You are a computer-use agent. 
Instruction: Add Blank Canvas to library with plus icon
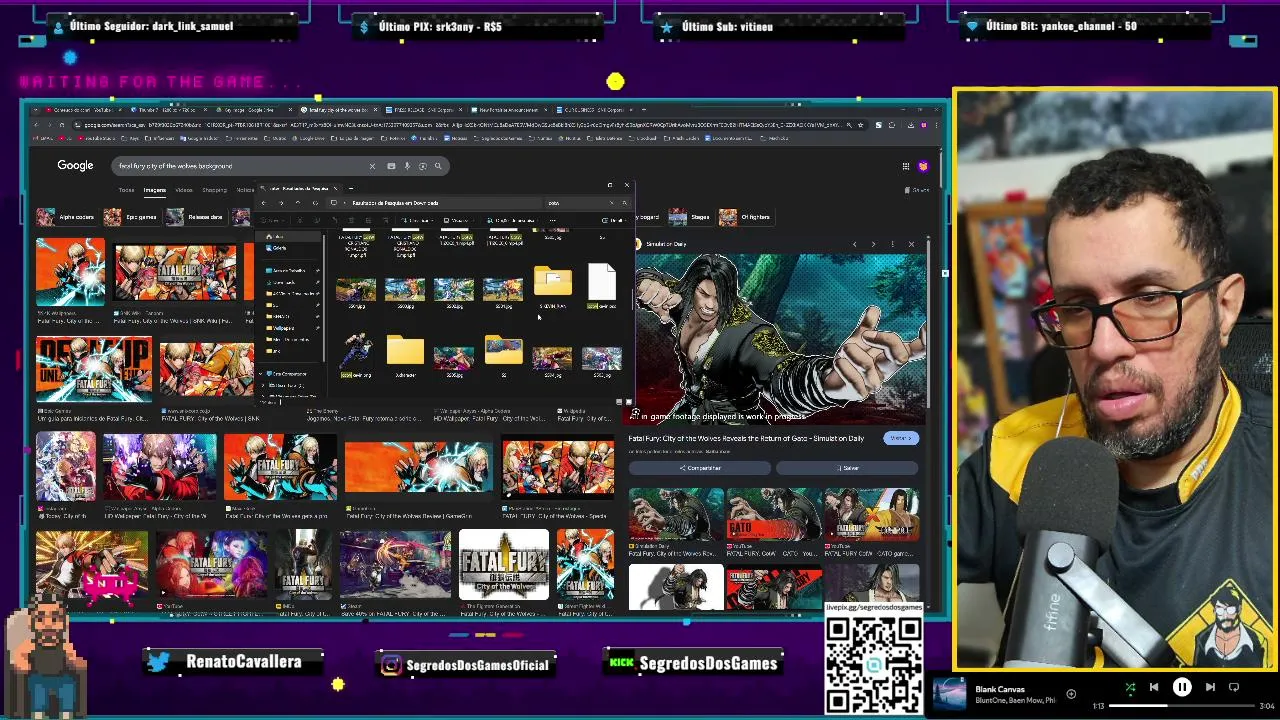point(1071,694)
